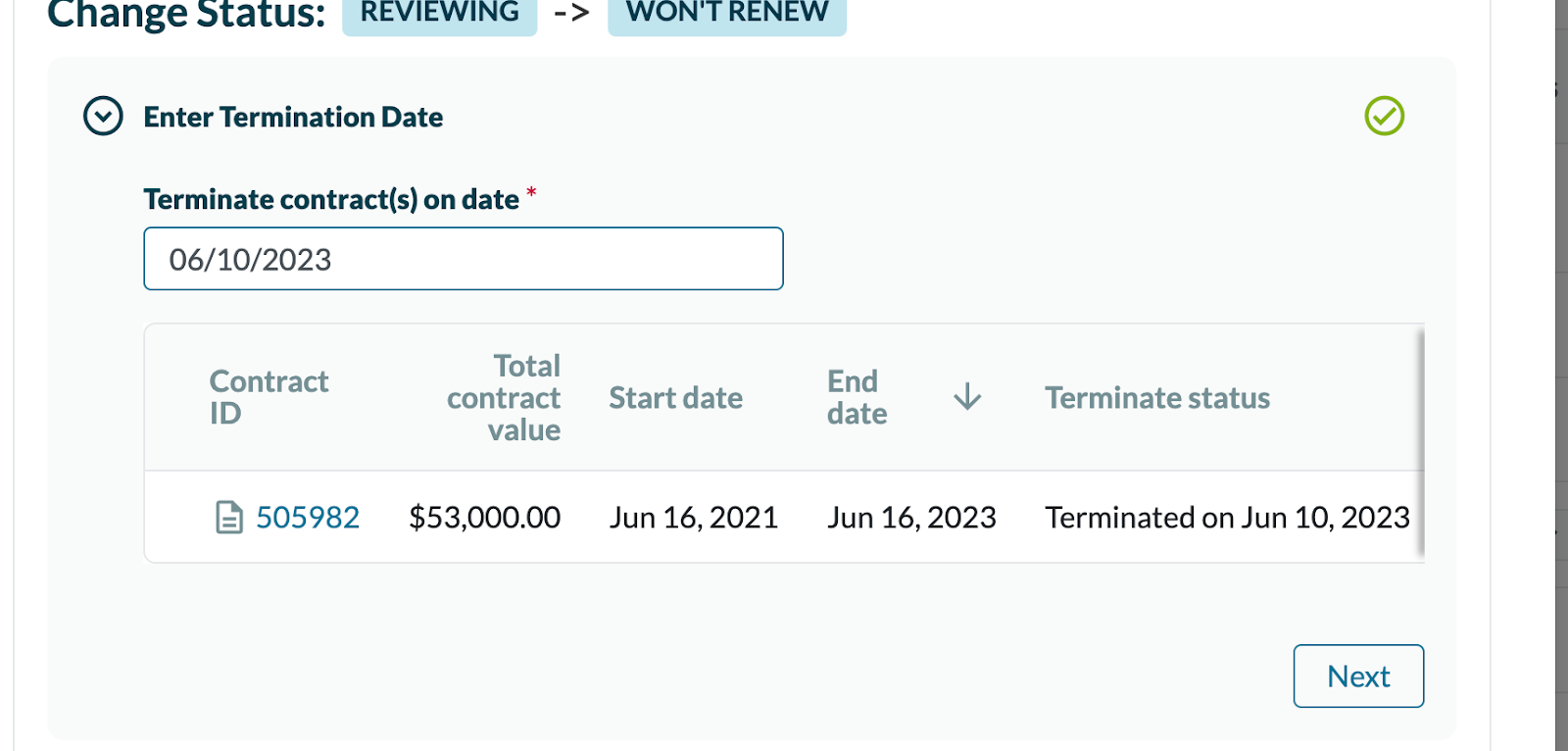Viewport: 1568px width, 751px height.
Task: Sort by Terminate status column header
Action: tap(1156, 398)
